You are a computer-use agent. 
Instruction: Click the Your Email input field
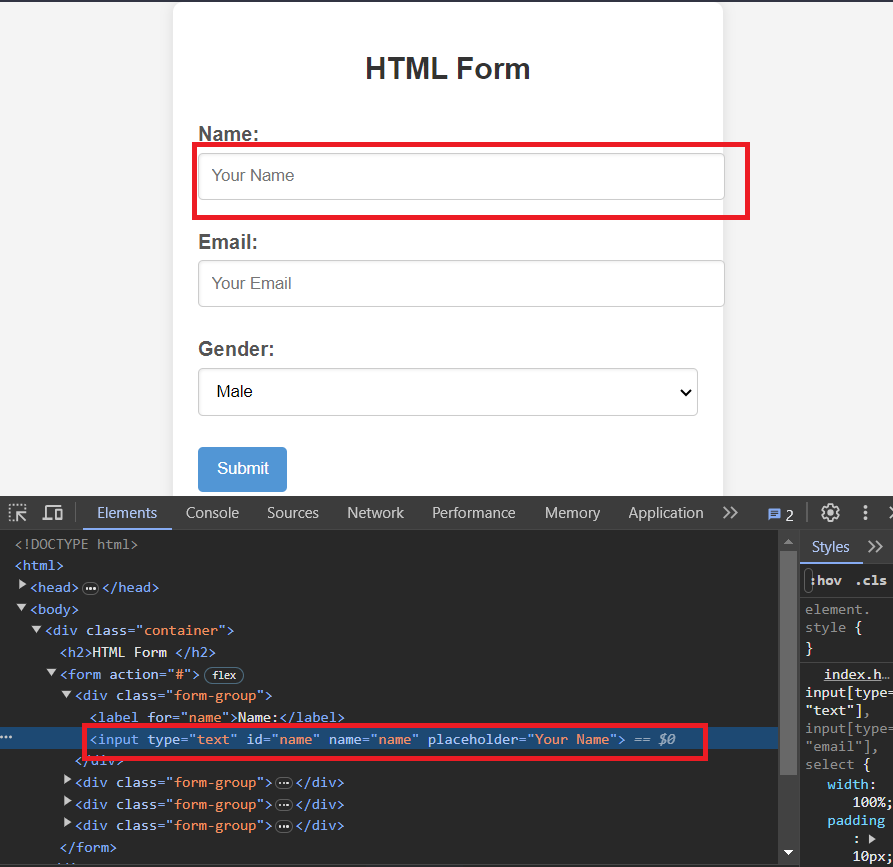[x=461, y=284]
